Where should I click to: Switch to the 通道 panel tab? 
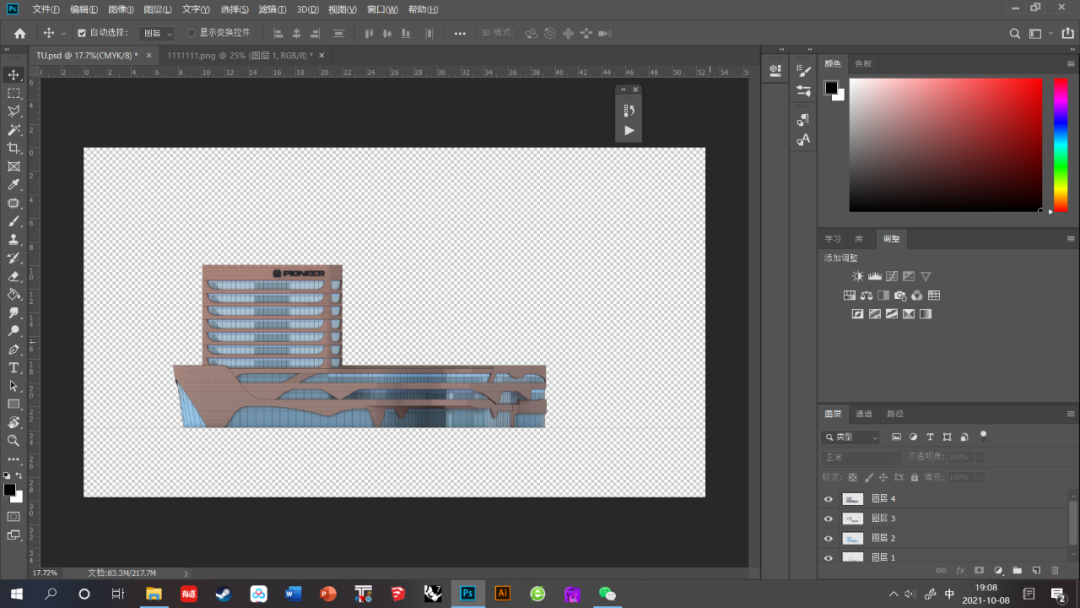click(x=864, y=414)
